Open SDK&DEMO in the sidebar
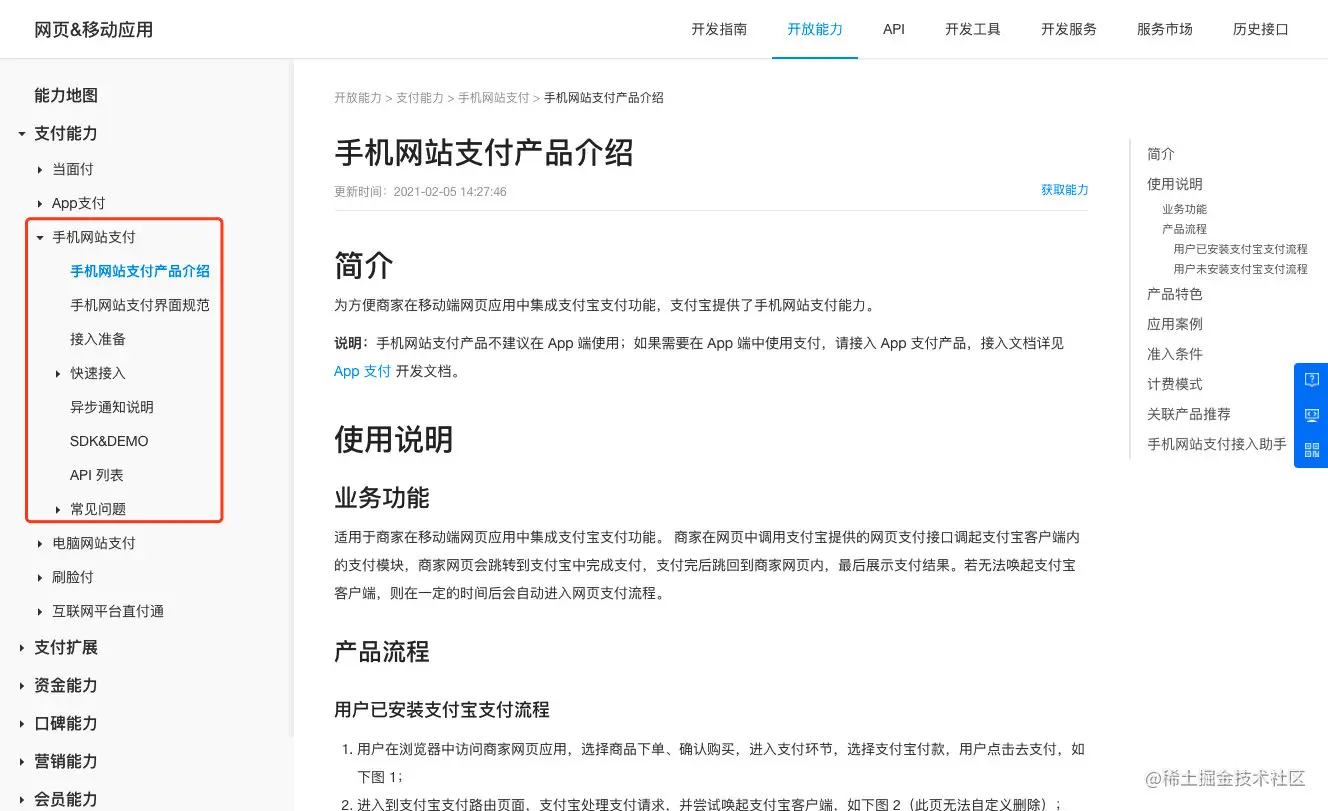 click(x=109, y=441)
